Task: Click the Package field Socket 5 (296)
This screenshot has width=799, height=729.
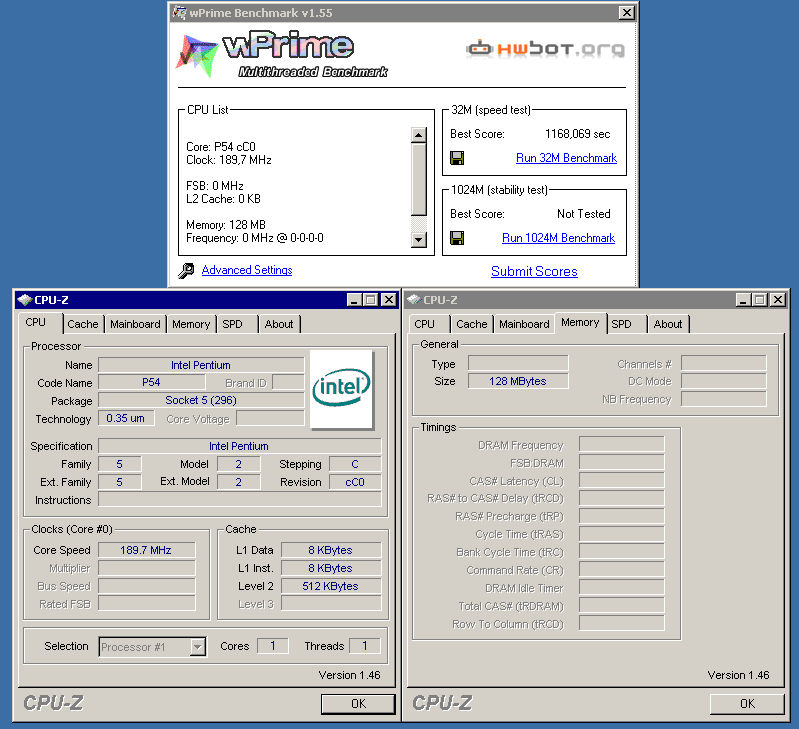Action: [x=201, y=400]
